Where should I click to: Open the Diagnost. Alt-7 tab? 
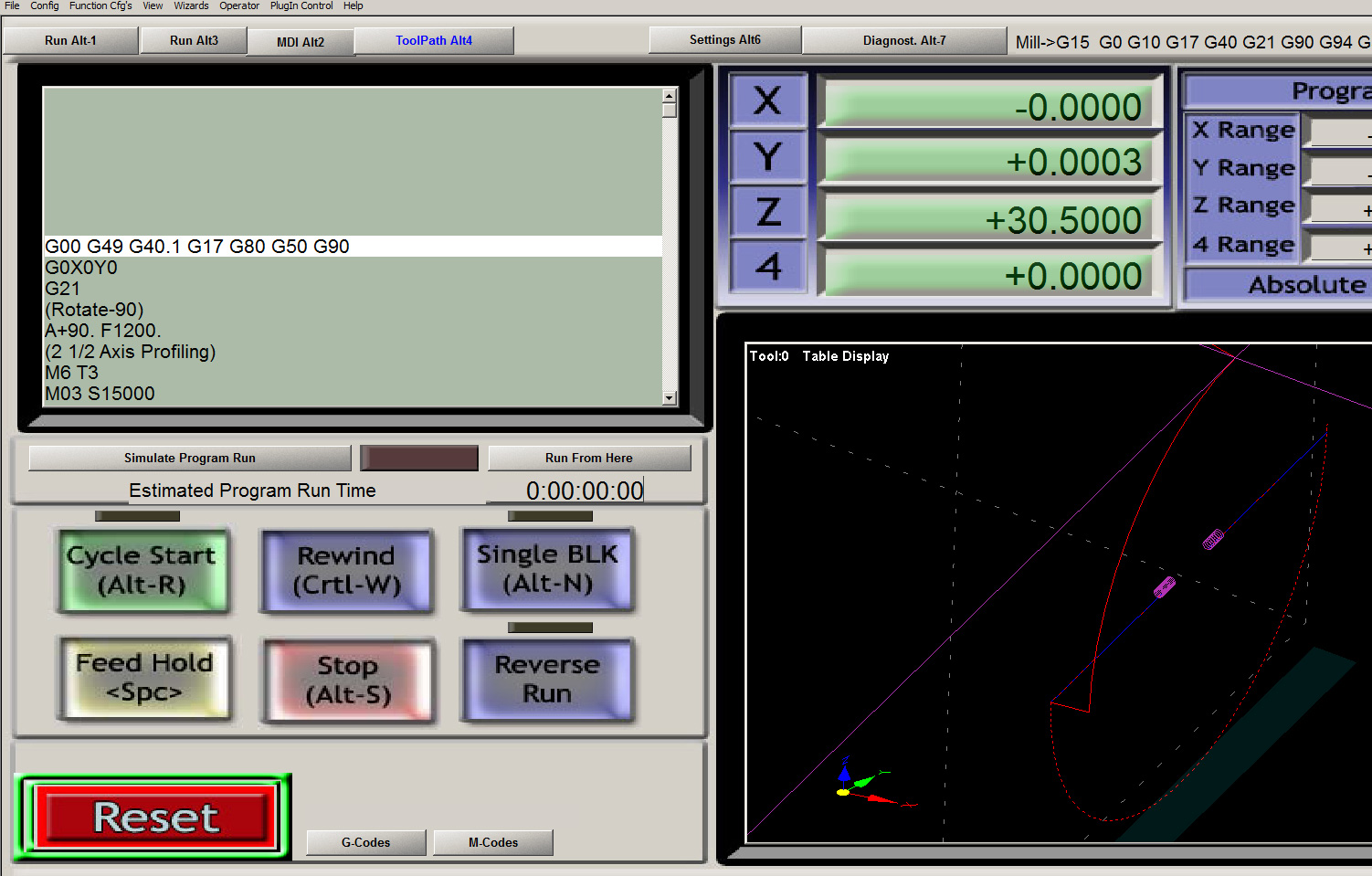pyautogui.click(x=903, y=41)
